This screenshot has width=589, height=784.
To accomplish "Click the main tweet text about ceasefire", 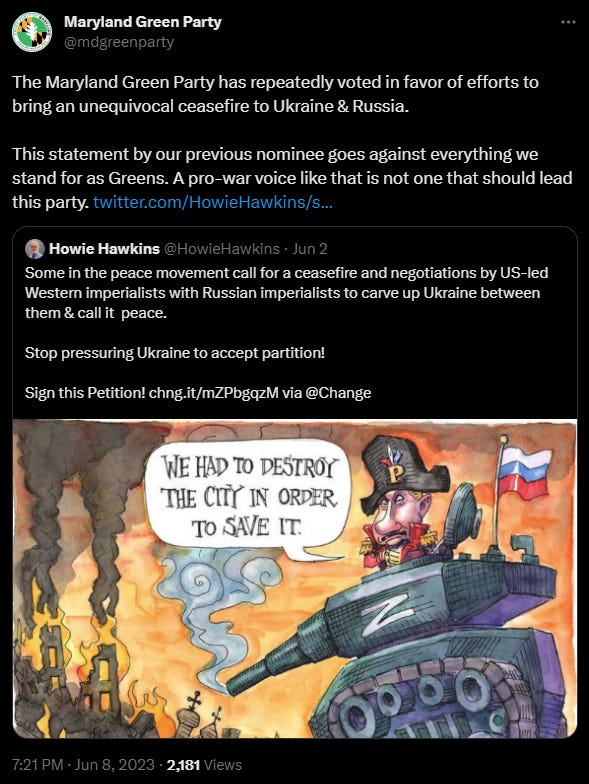I will tap(292, 142).
